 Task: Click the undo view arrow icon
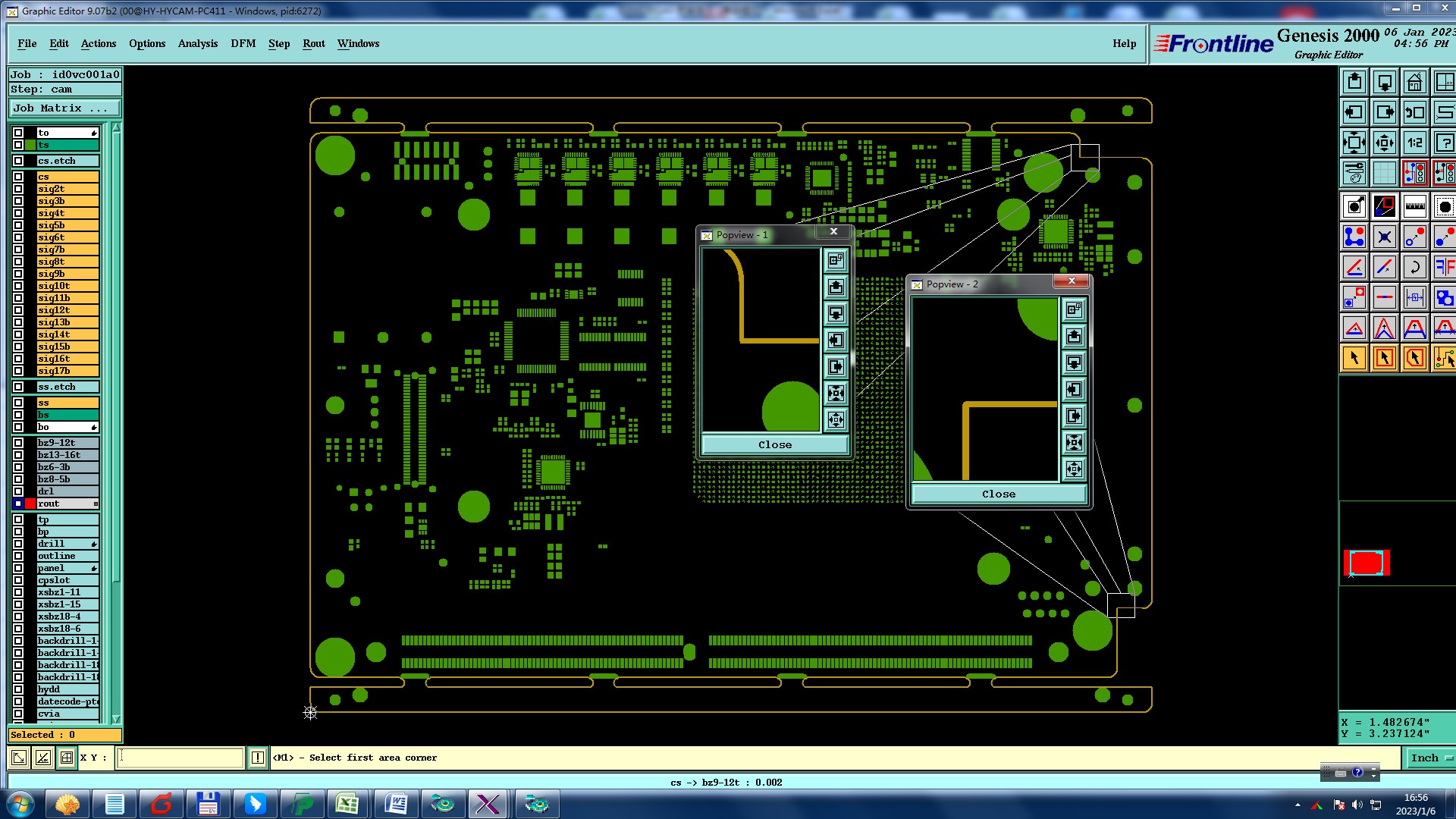1414,112
